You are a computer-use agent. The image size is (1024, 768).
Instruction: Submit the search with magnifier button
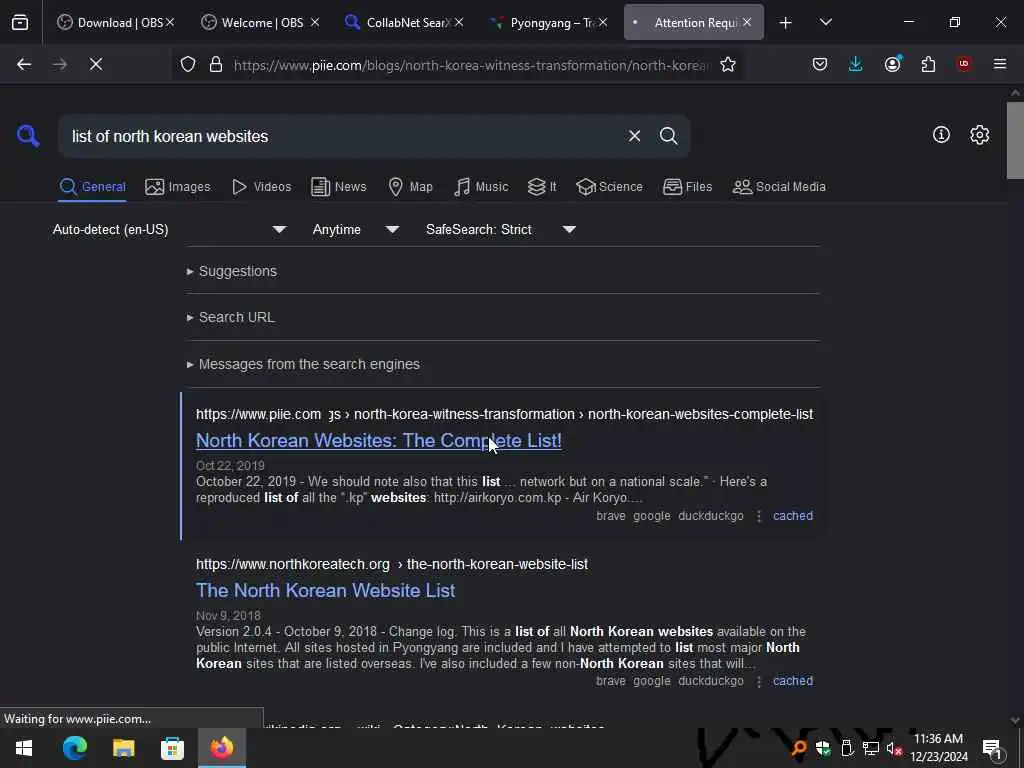coord(668,136)
